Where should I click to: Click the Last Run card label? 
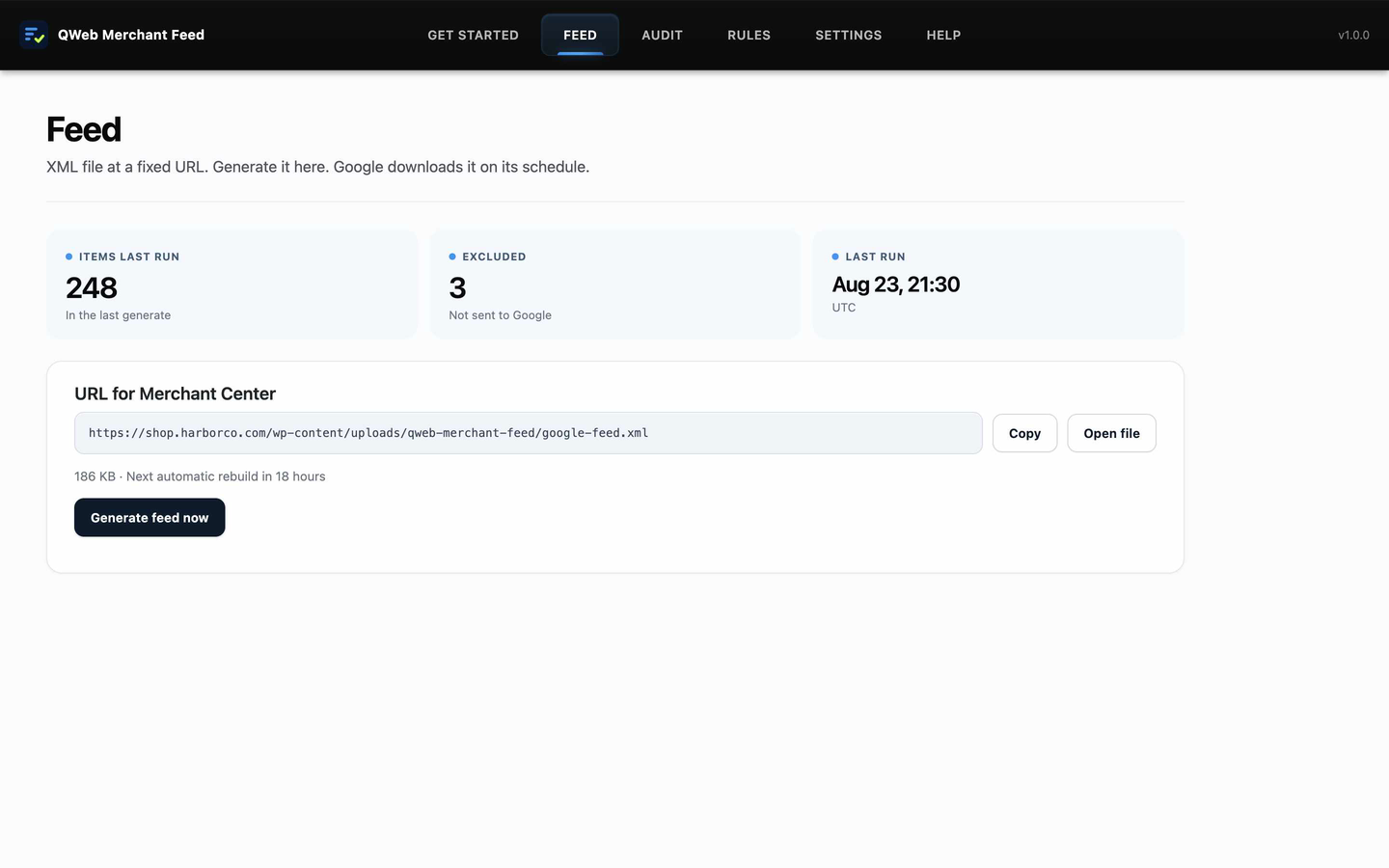pyautogui.click(x=875, y=257)
